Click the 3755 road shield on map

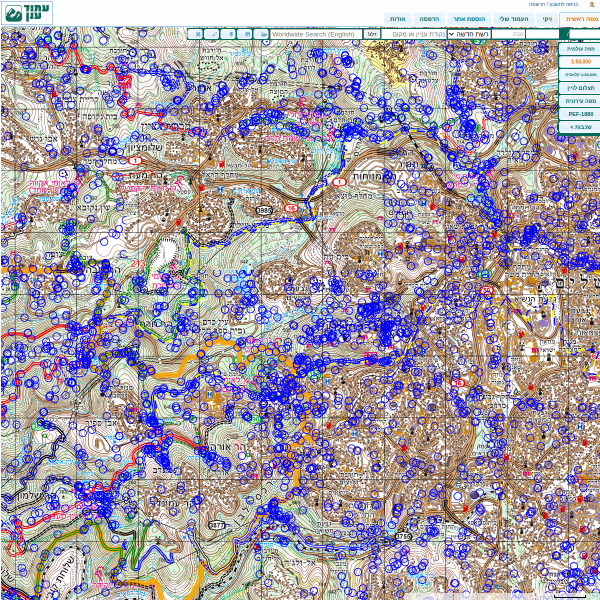[403, 536]
